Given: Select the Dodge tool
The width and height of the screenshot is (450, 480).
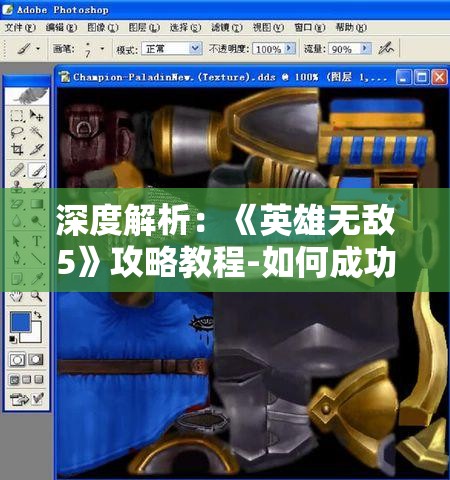Looking at the screenshot, I should (36, 220).
